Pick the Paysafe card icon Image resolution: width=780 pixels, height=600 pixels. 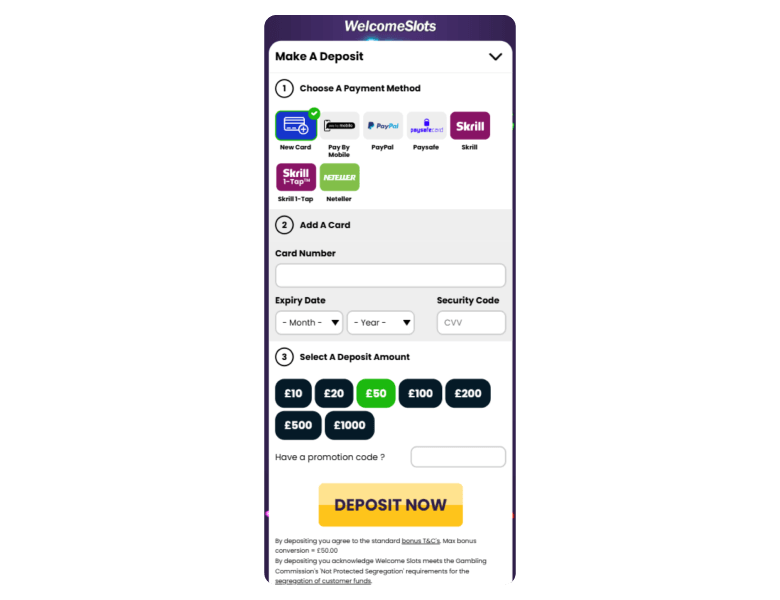click(426, 125)
